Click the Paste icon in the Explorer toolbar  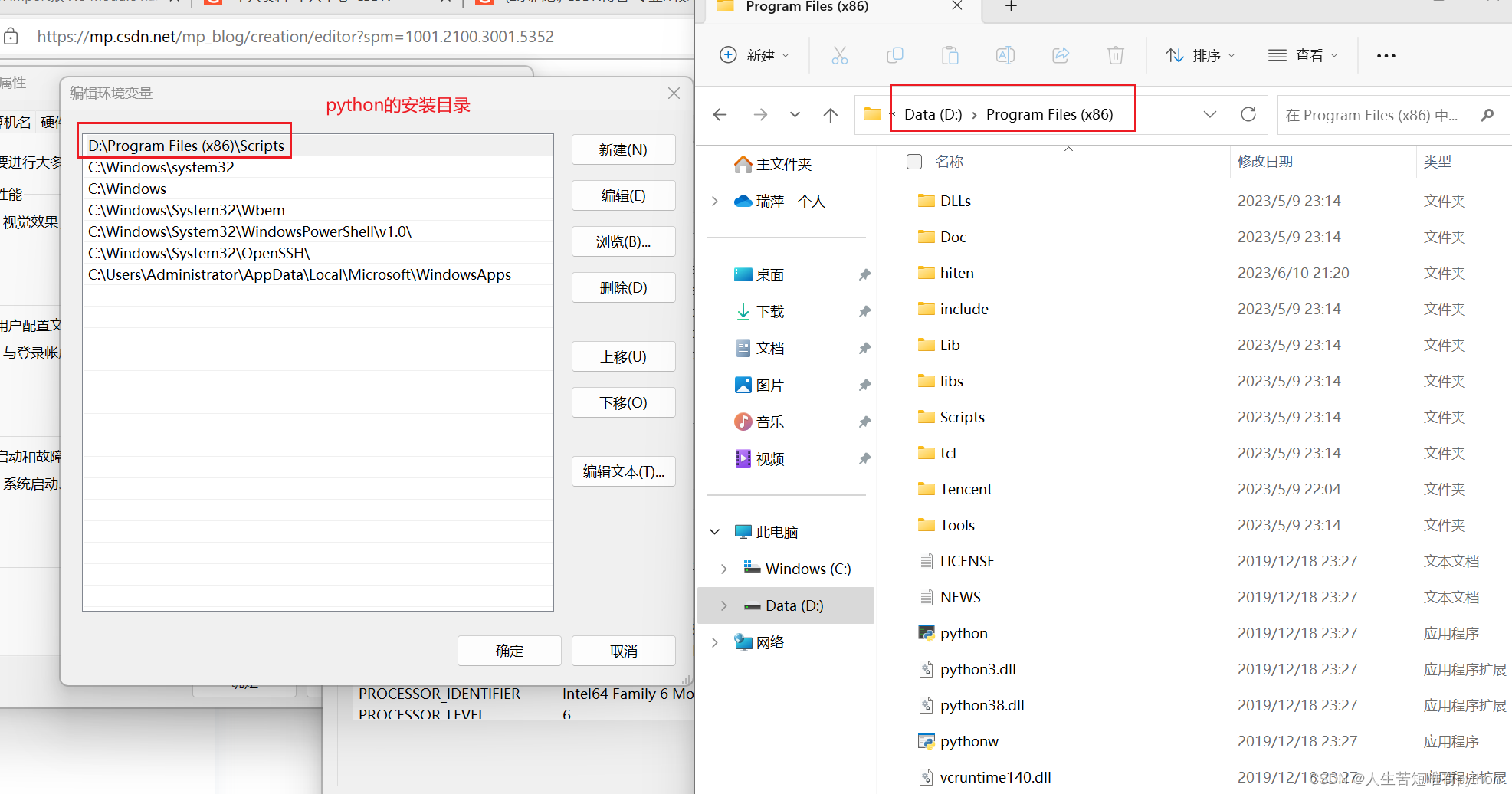(x=950, y=54)
